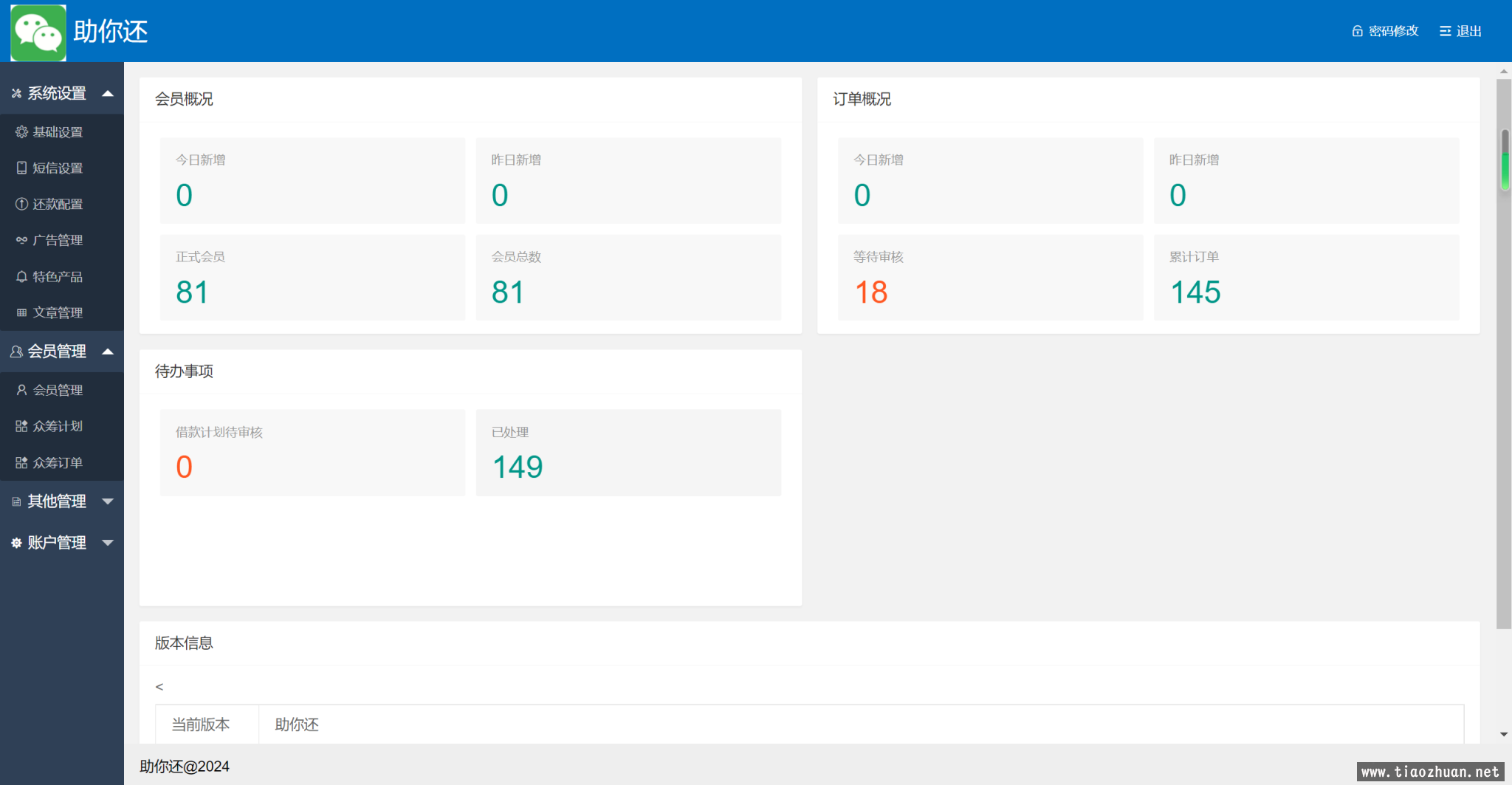Click the blocks icon beside 众筹计划
Screen dimensions: 1512x785
[x=21, y=426]
